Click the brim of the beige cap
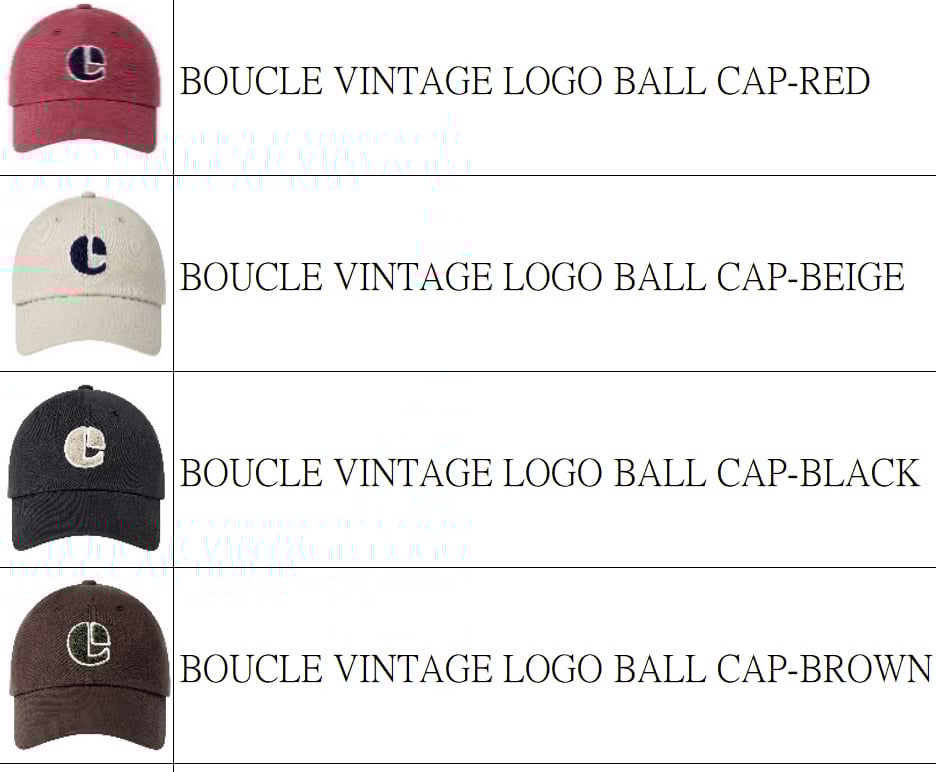This screenshot has width=936, height=772. click(x=88, y=326)
